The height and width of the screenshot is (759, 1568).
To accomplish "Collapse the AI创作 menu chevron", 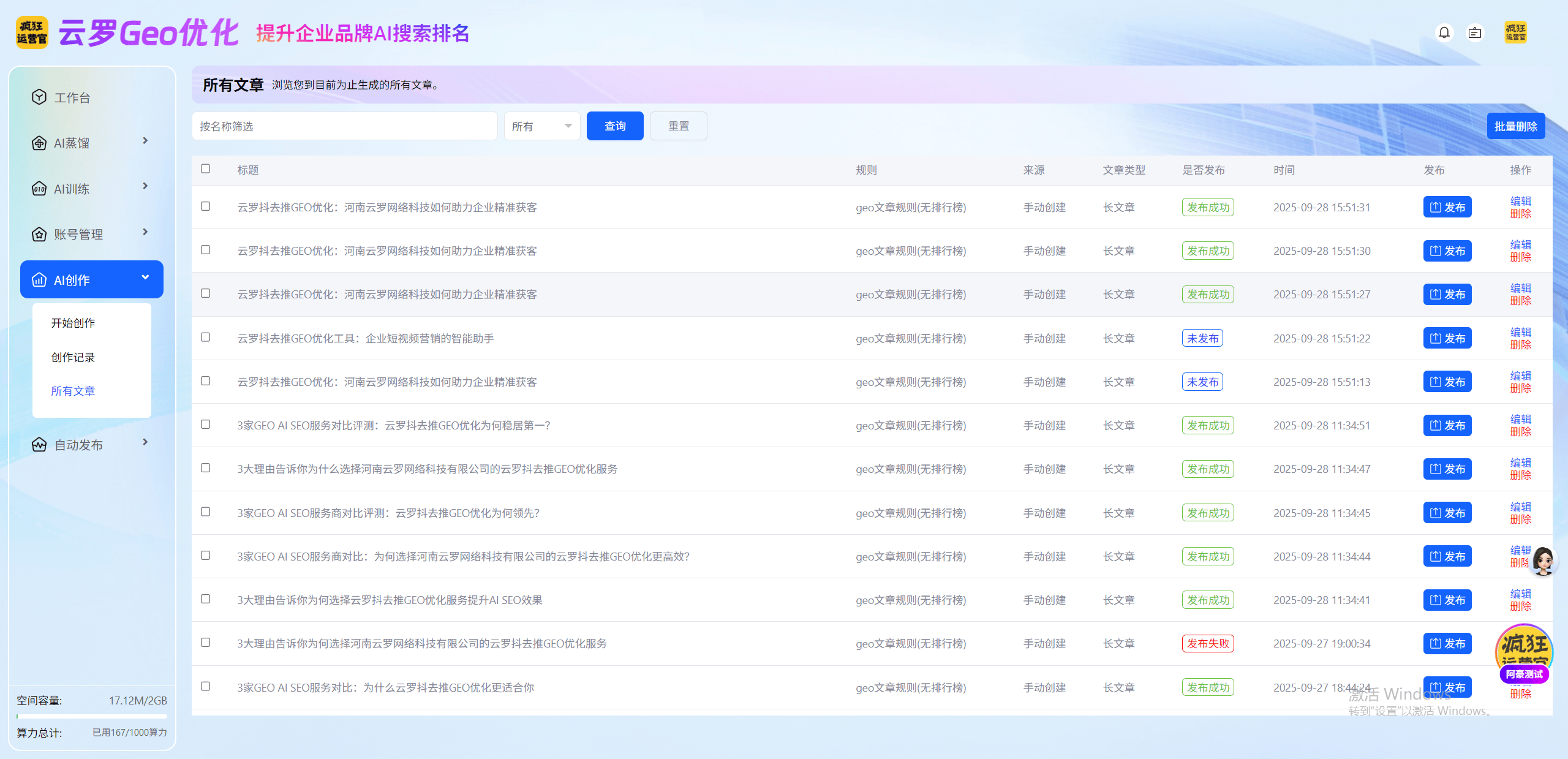I will (145, 278).
